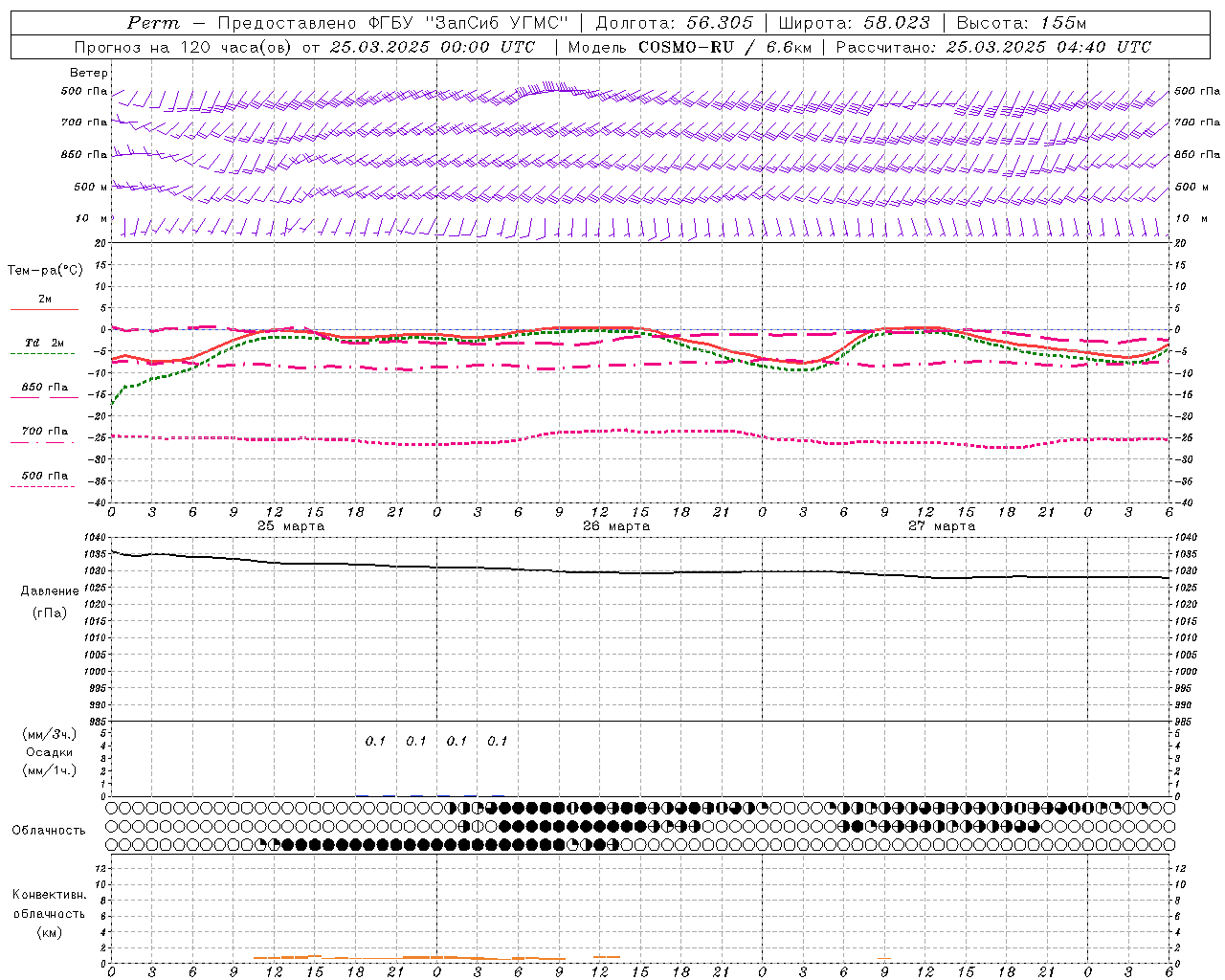Click the "Ветер" wind panel label
This screenshot has height=980, width=1225.
[89, 73]
